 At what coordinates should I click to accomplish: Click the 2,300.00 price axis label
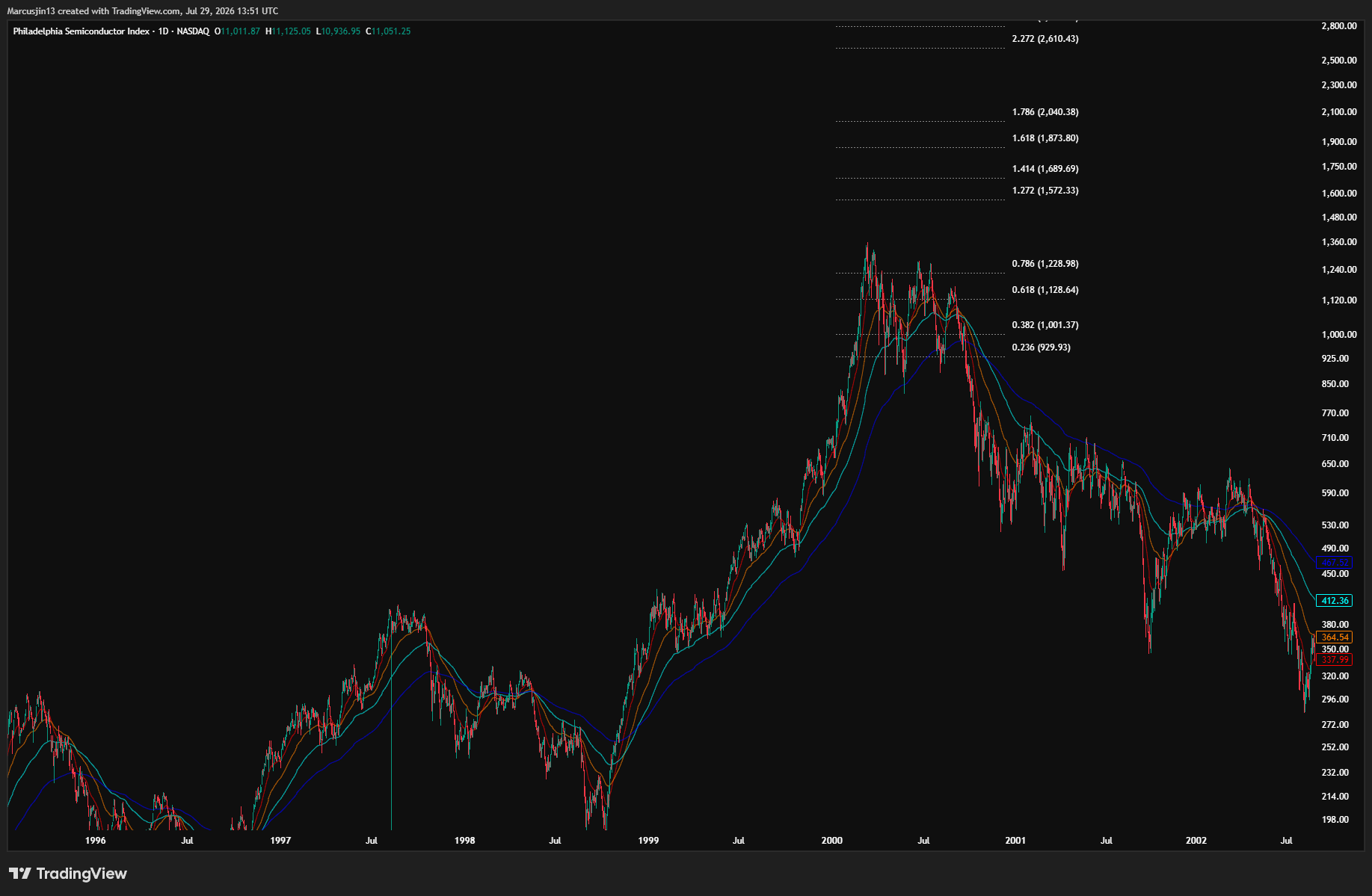[1339, 85]
